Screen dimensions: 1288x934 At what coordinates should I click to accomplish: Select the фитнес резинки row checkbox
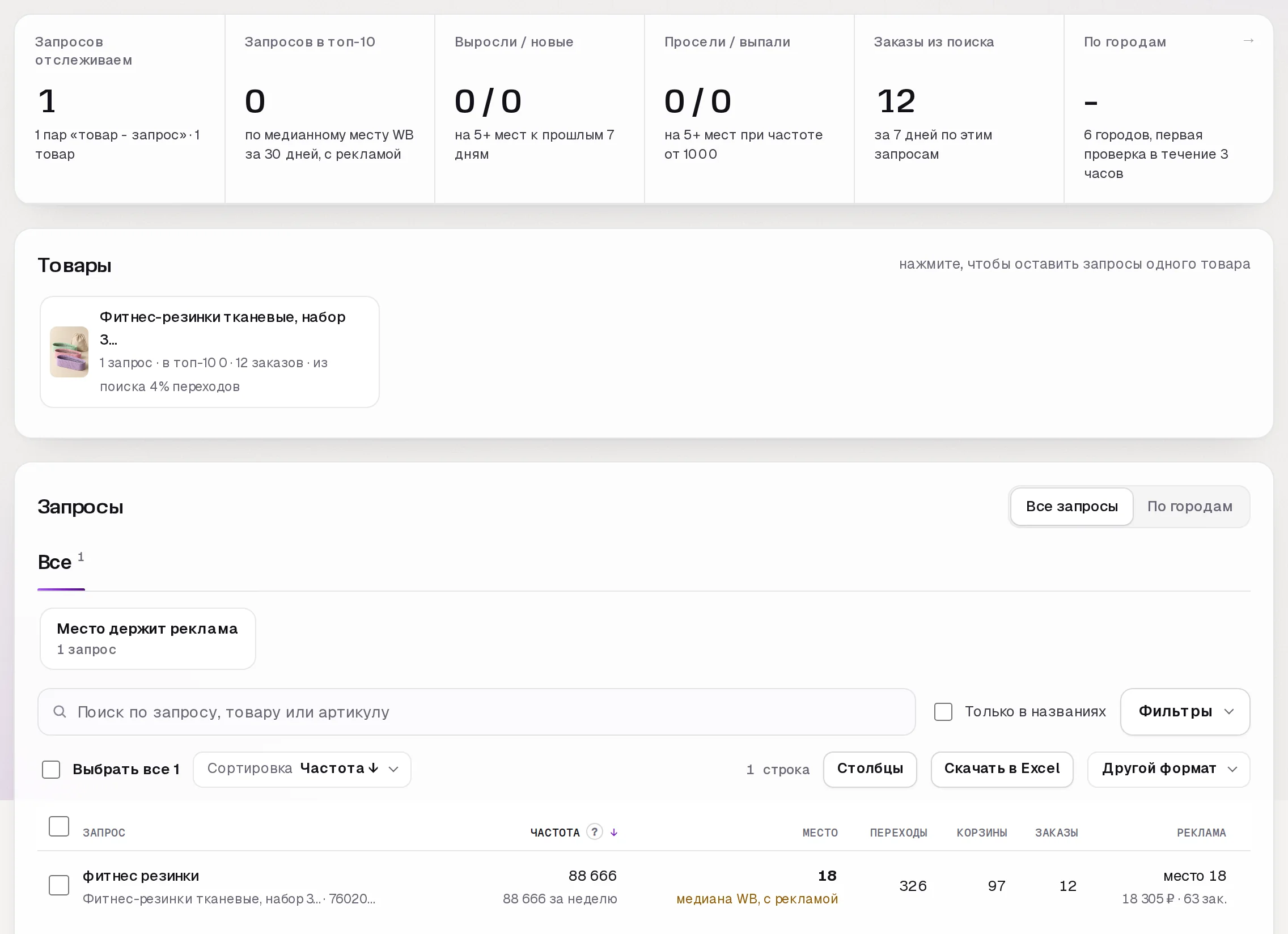59,885
